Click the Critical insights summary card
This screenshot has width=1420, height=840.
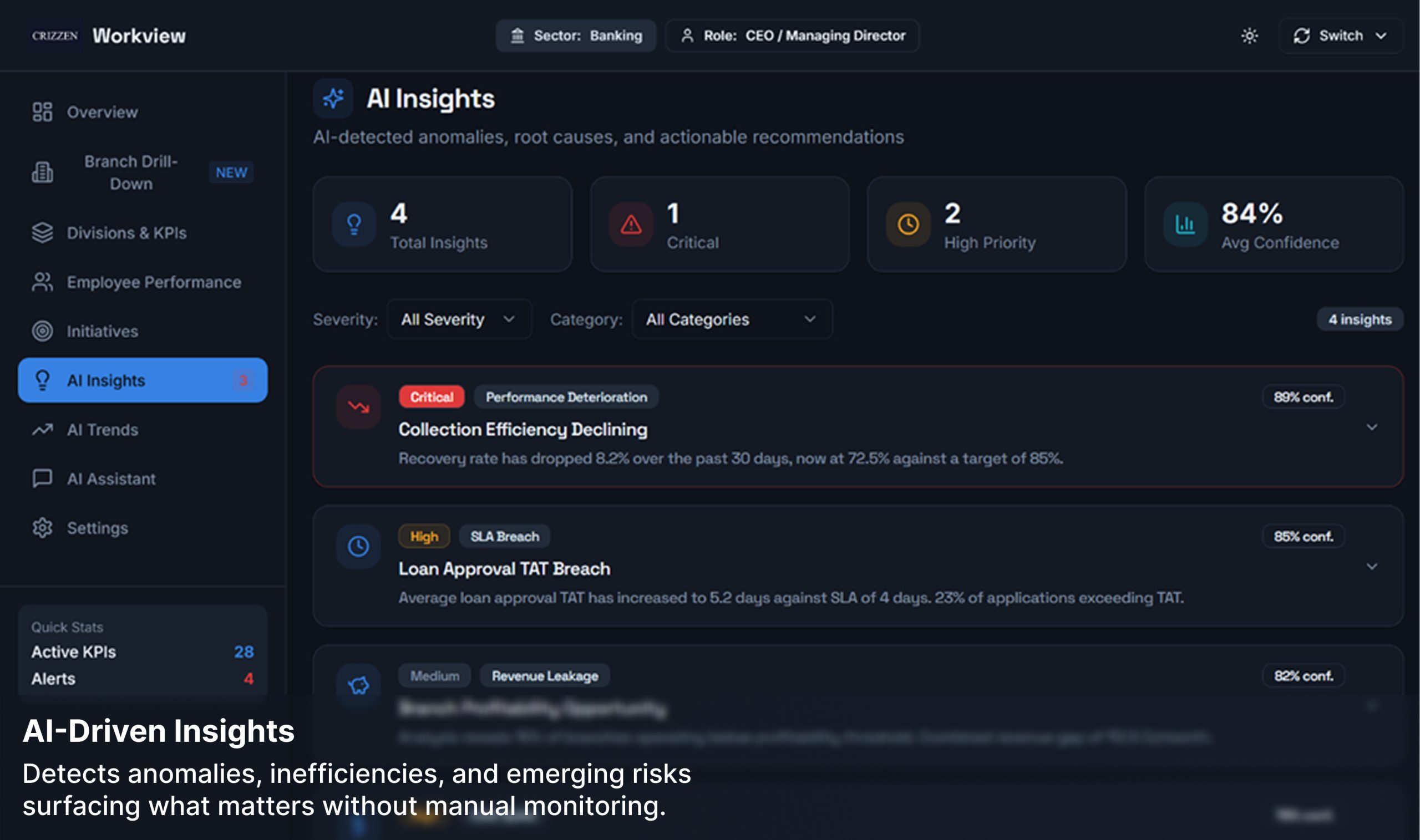tap(719, 224)
